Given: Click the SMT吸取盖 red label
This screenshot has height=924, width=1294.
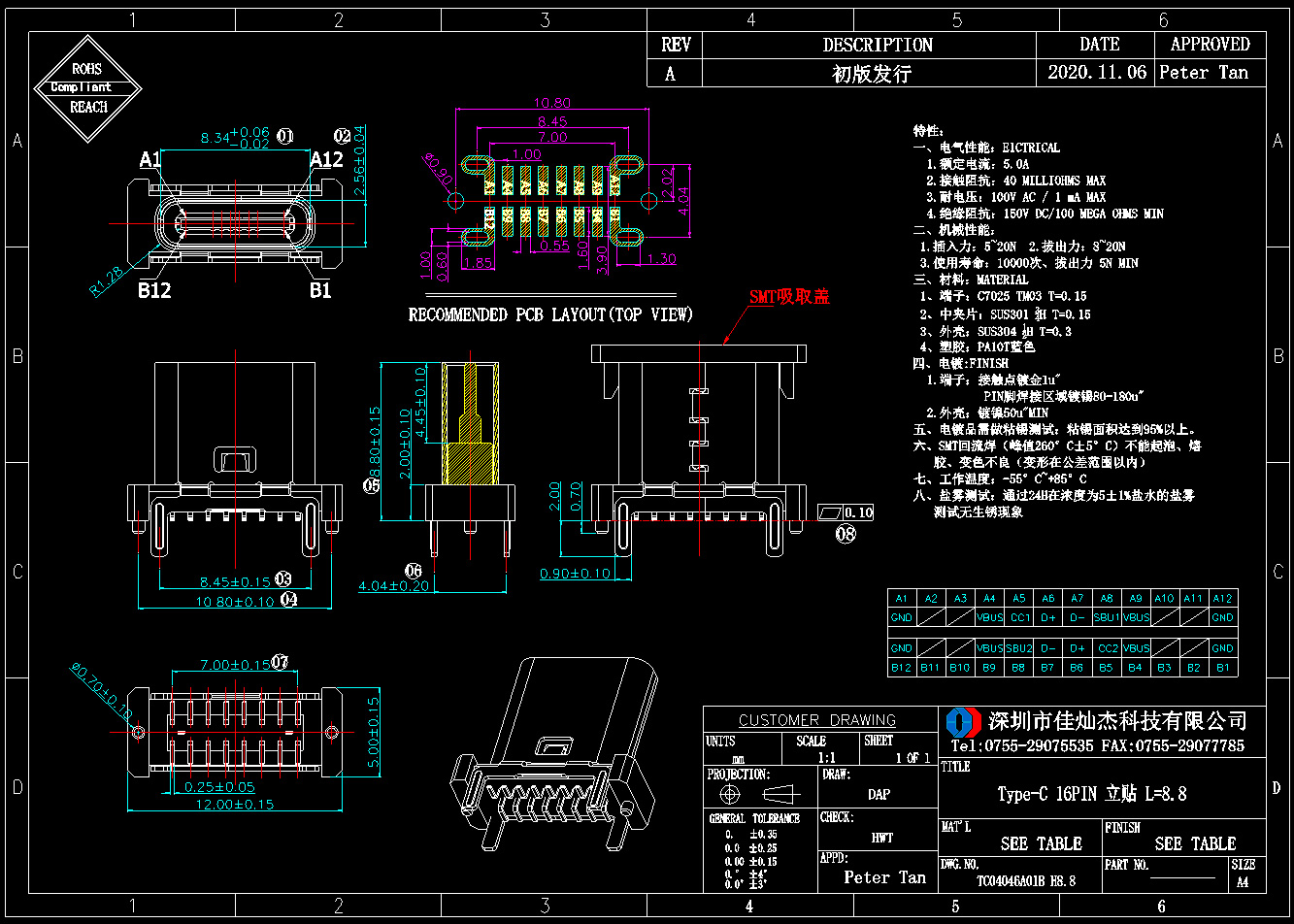Looking at the screenshot, I should pyautogui.click(x=788, y=296).
